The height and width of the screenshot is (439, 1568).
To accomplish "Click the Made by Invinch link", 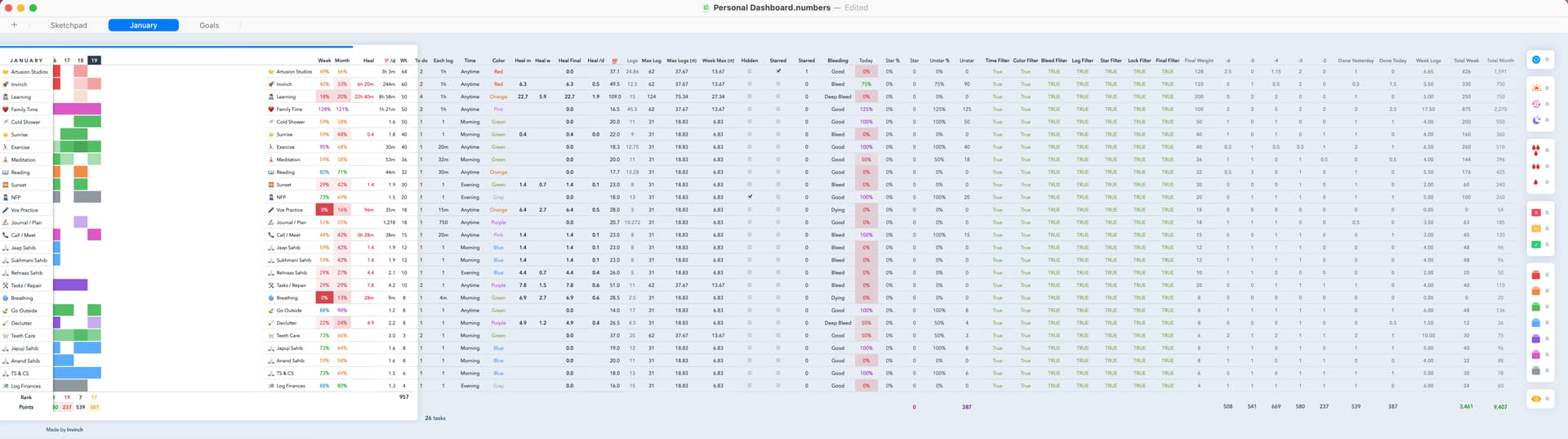I will (65, 429).
